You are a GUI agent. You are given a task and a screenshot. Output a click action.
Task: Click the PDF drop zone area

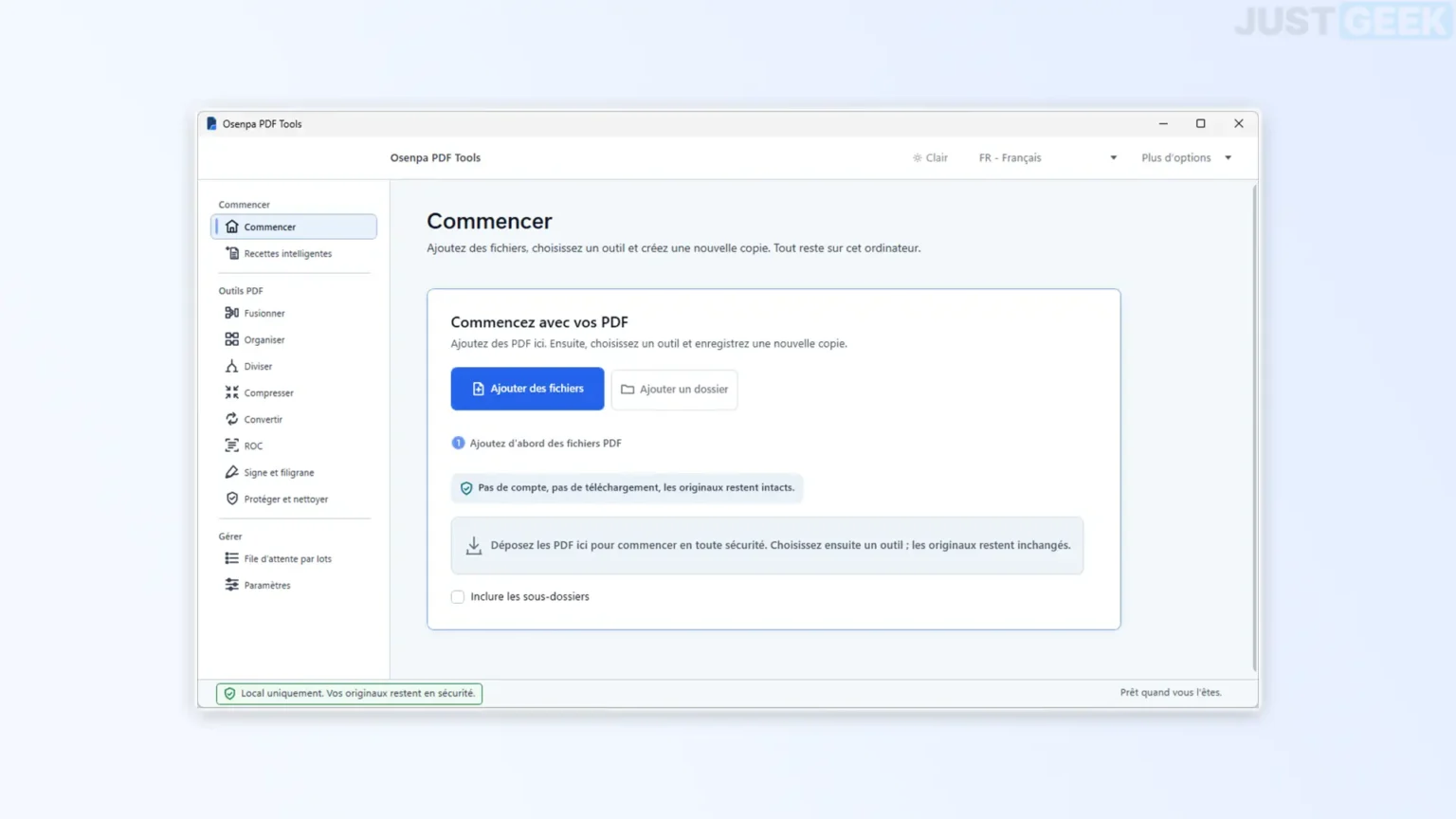pos(767,545)
